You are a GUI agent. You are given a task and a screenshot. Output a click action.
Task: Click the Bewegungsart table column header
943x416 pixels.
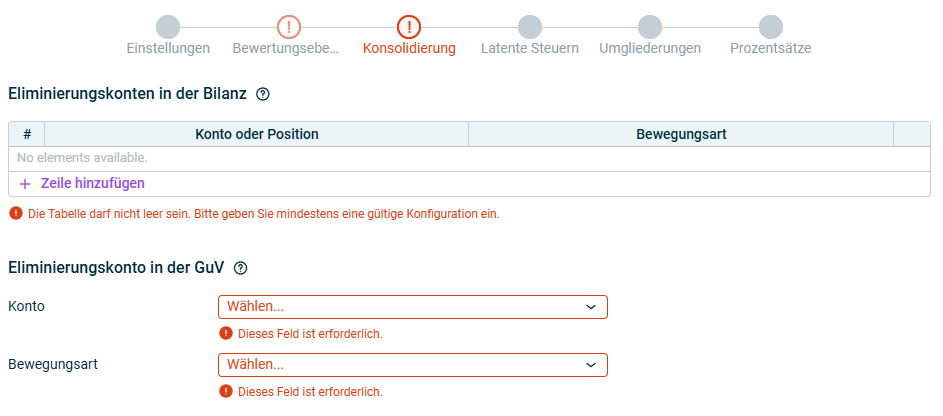[x=681, y=134]
